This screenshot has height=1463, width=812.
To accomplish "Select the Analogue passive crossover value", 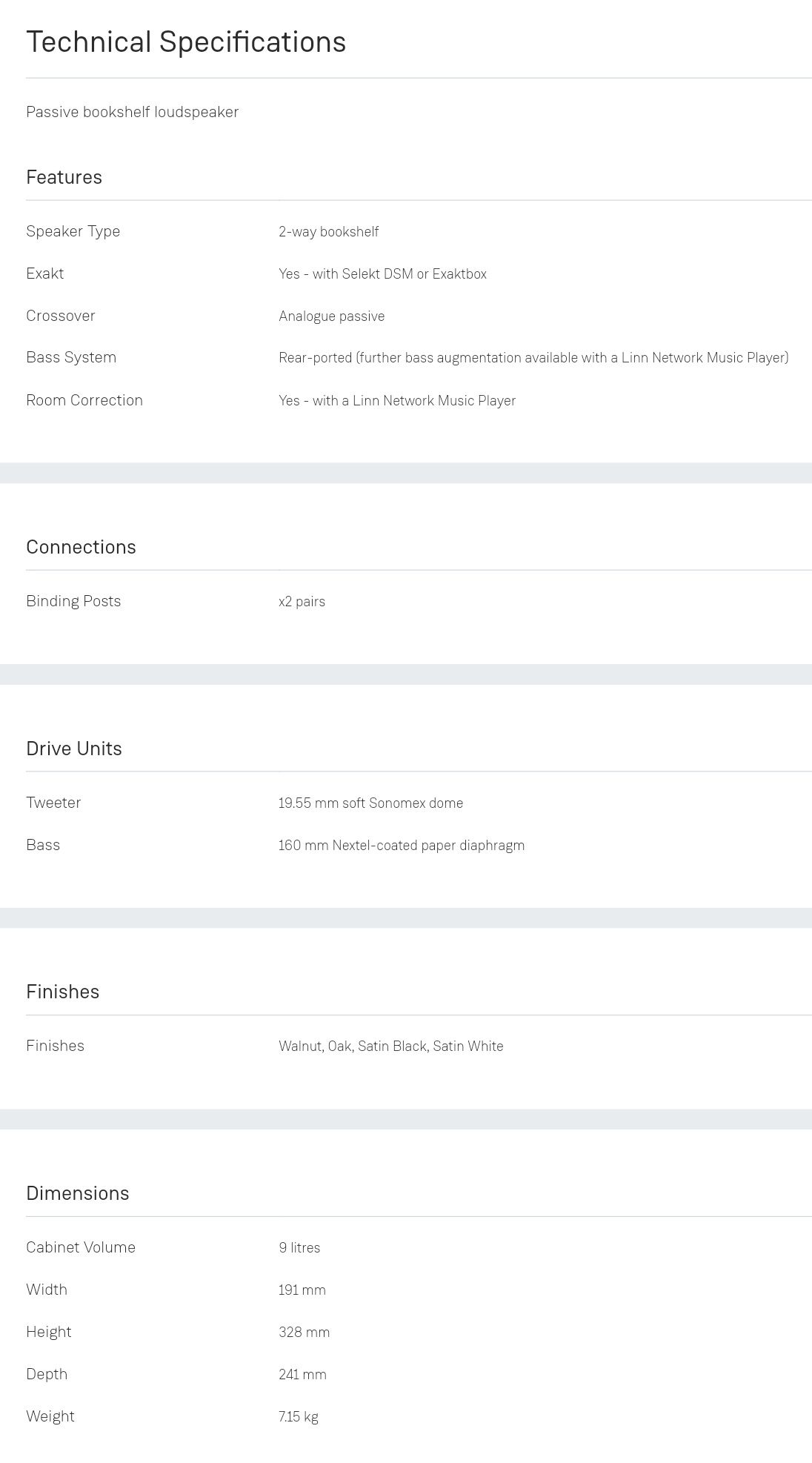I will tap(331, 316).
